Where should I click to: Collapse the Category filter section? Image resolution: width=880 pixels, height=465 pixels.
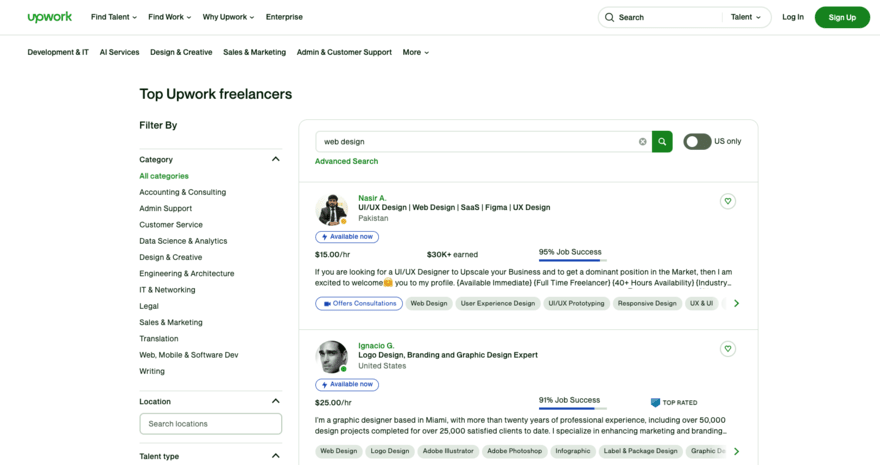point(276,159)
